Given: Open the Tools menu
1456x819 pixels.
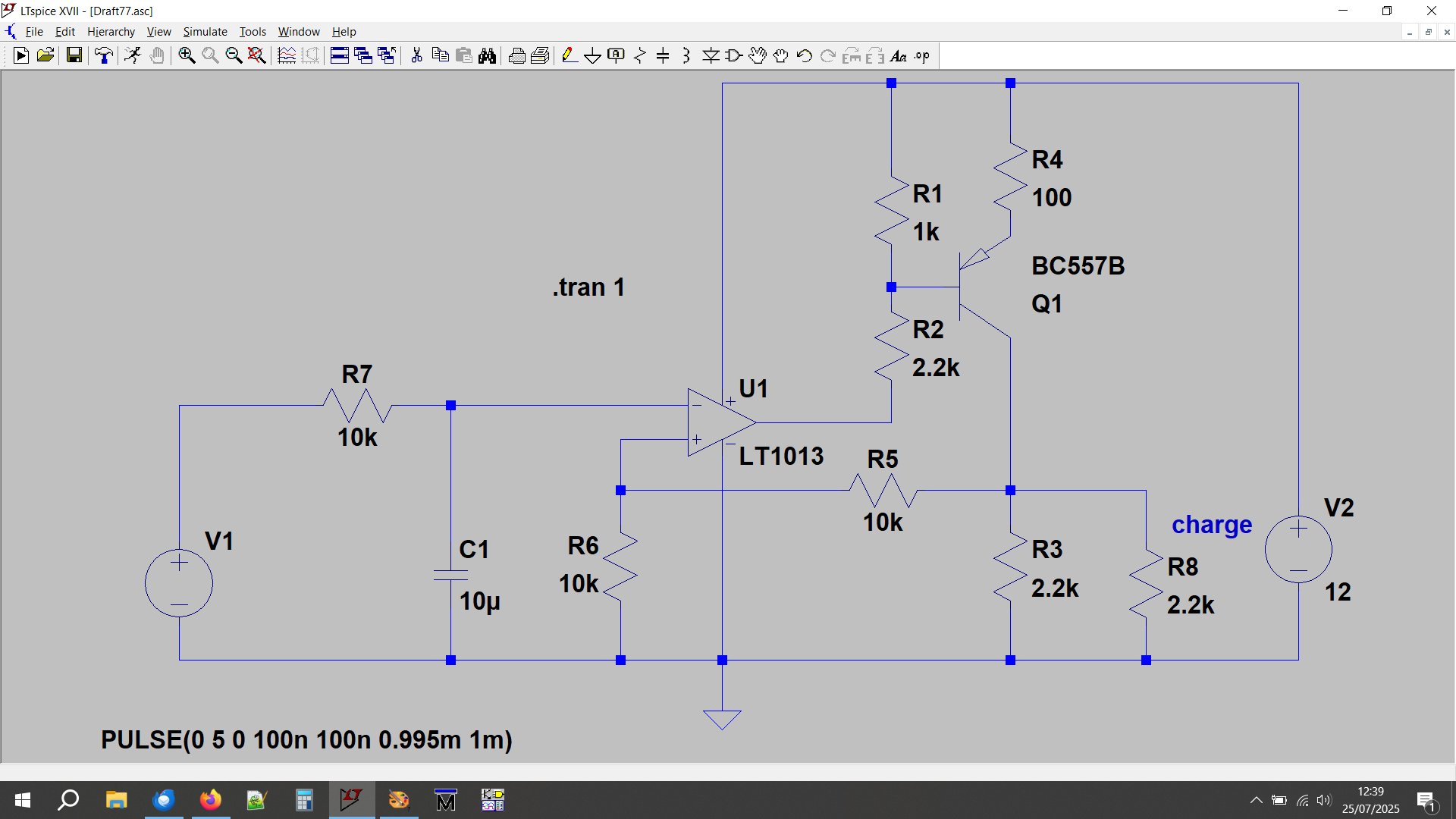Looking at the screenshot, I should 253,32.
